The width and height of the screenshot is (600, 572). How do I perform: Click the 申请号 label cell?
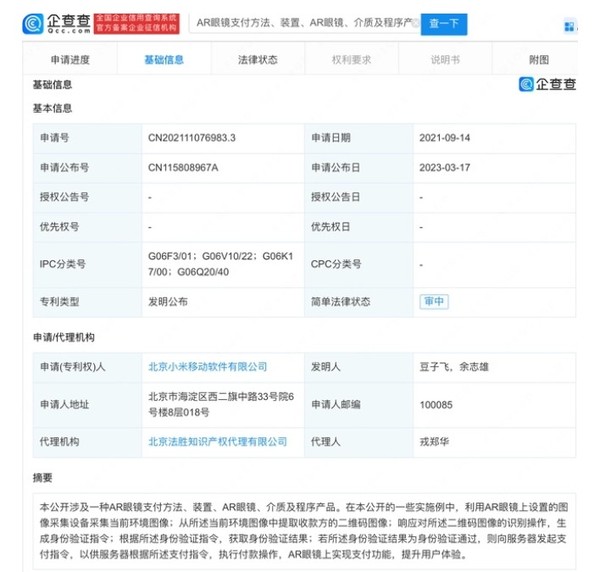[87, 138]
